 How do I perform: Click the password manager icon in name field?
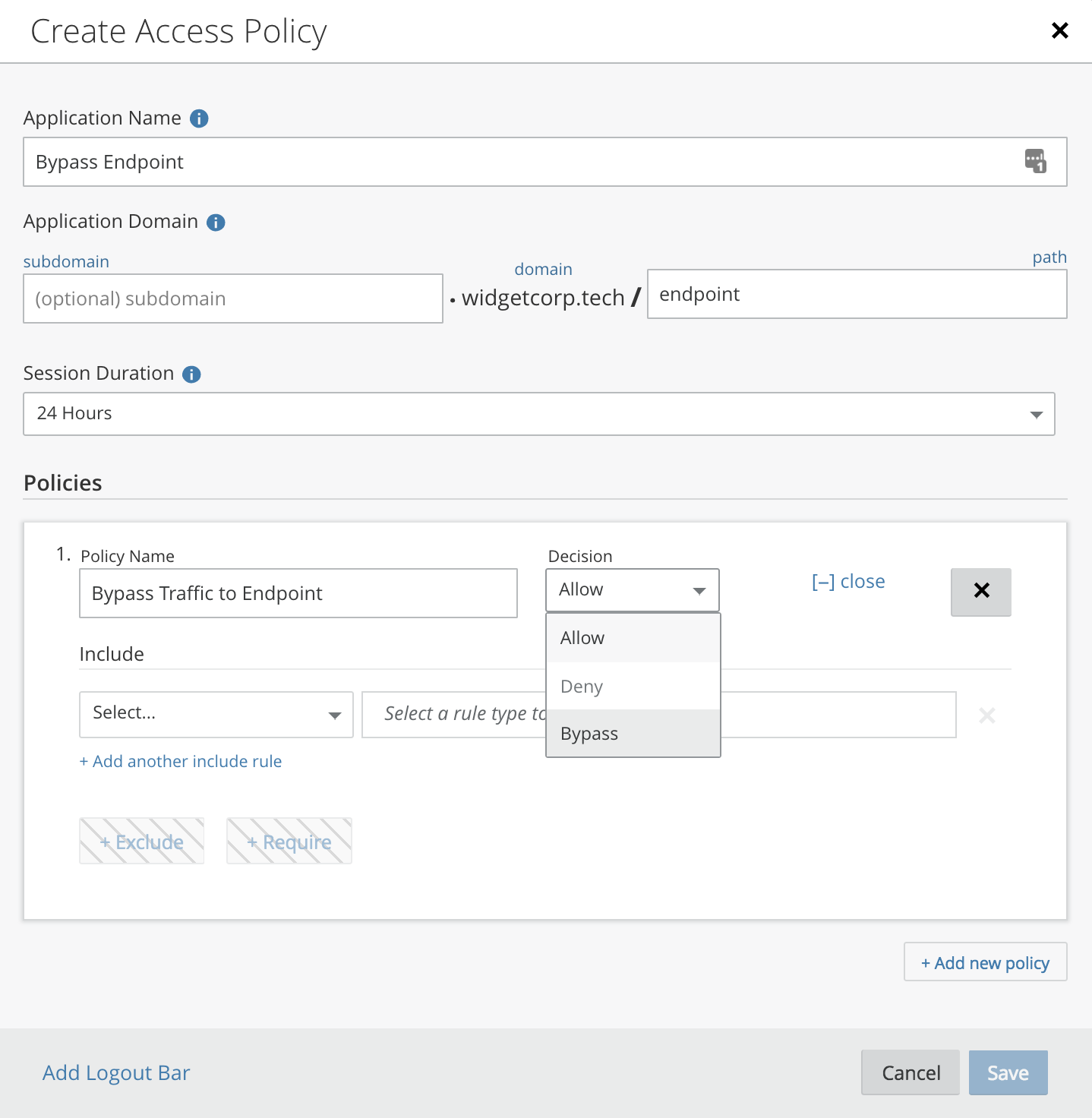pos(1035,161)
